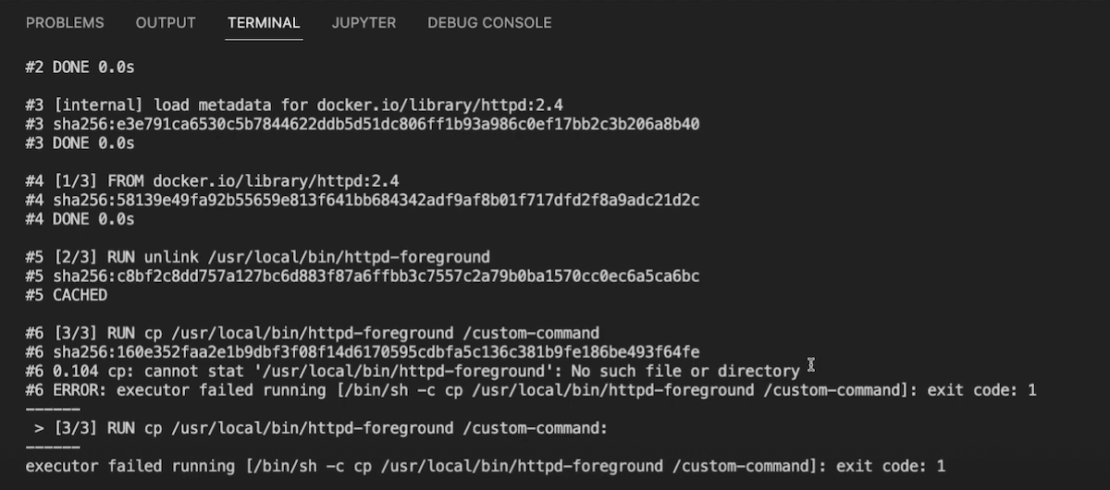Viewport: 1110px width, 490px height.
Task: Click the '#6 ERROR: executor failed' line
Action: pos(530,390)
